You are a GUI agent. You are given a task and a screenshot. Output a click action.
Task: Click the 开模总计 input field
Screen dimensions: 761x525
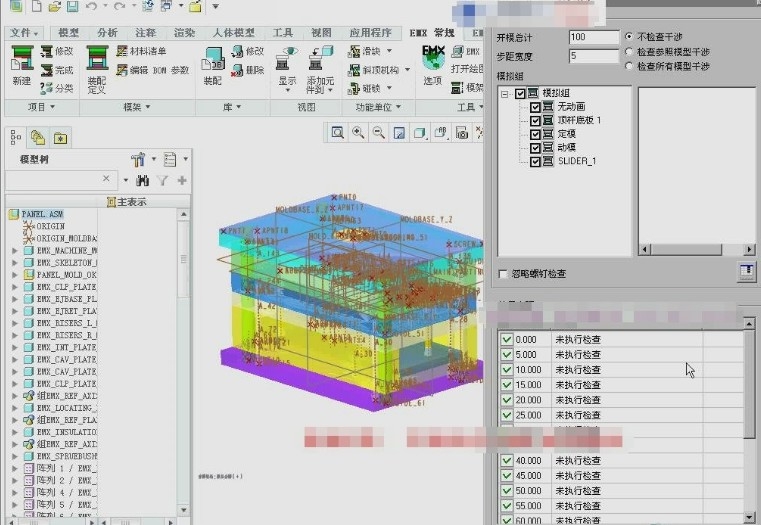coord(595,37)
